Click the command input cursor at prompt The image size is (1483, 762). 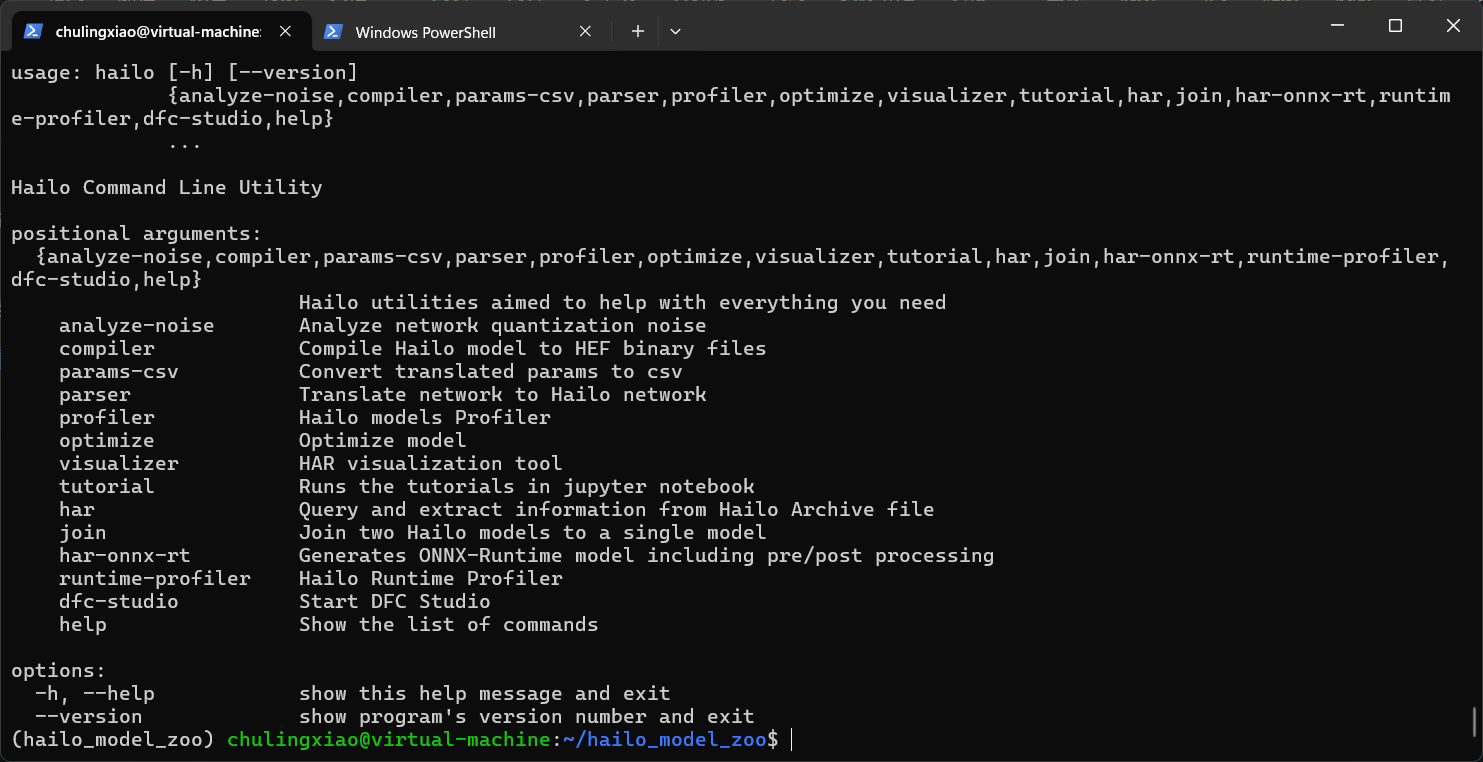click(x=791, y=739)
